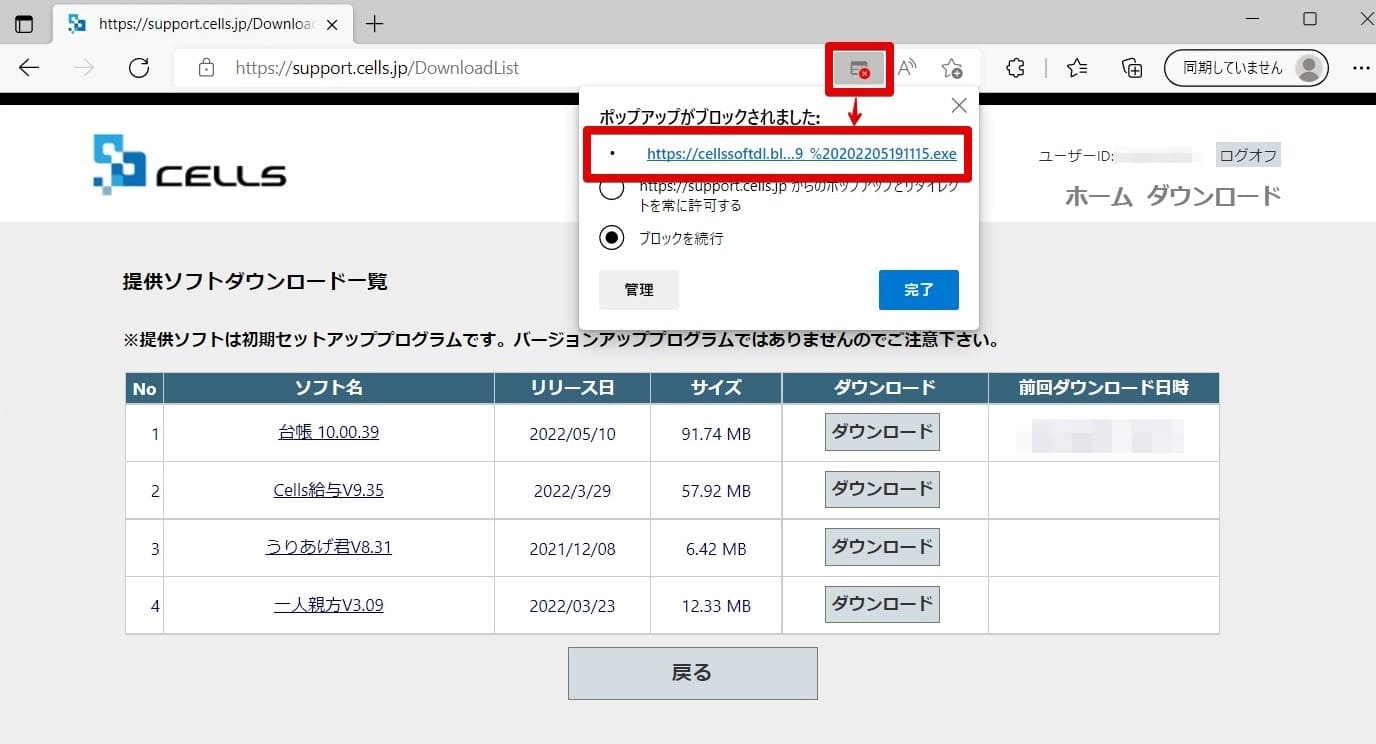Click the 2022/05/10 release date cell
Screen dimensions: 1376x744
point(572,434)
